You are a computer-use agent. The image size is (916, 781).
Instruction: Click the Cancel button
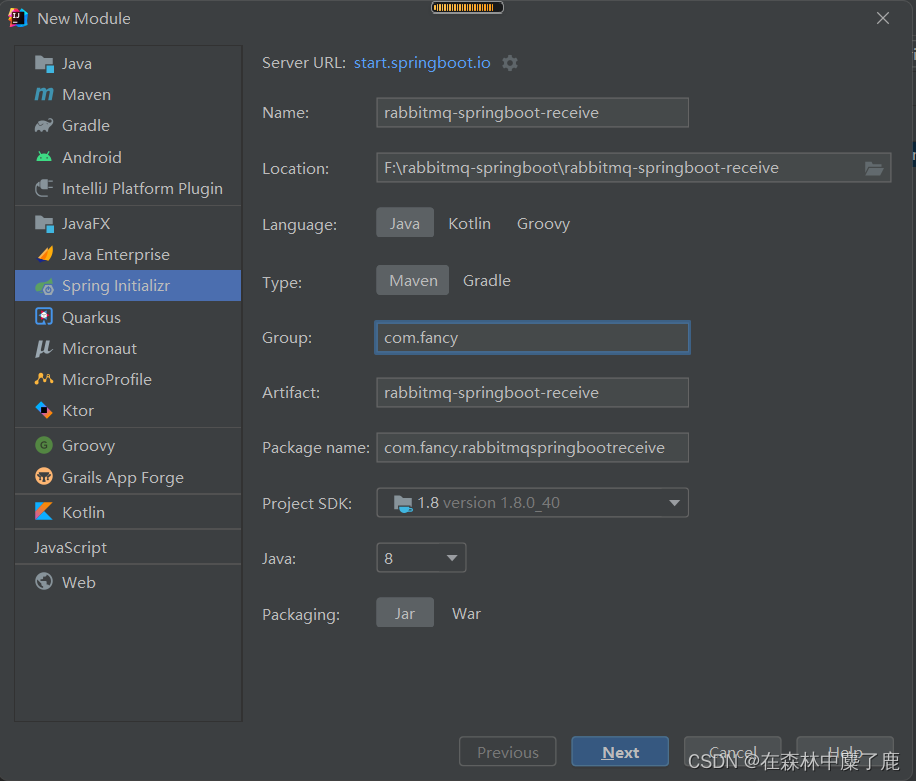pos(733,752)
